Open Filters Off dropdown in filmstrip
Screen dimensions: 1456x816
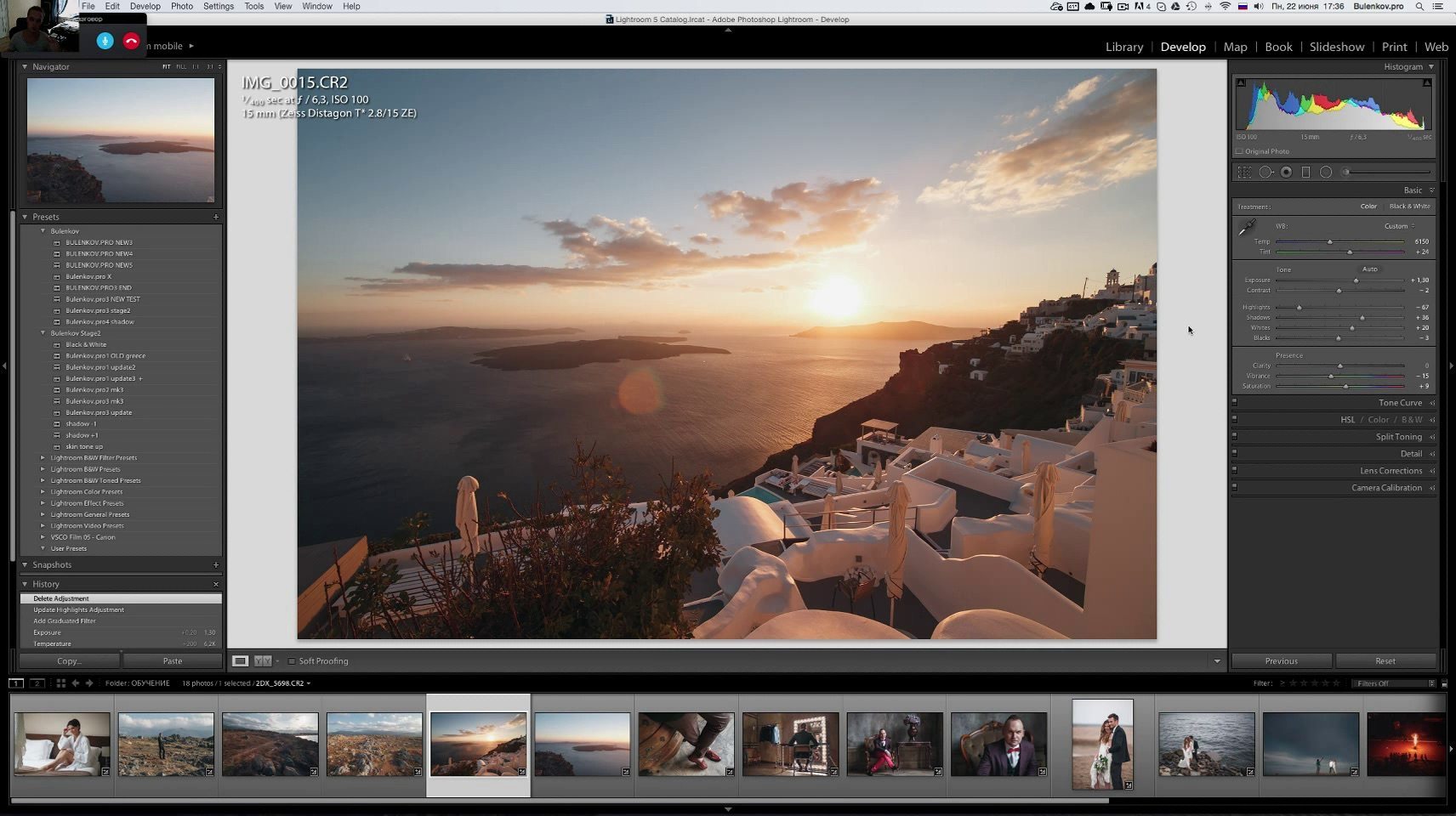tap(1392, 683)
